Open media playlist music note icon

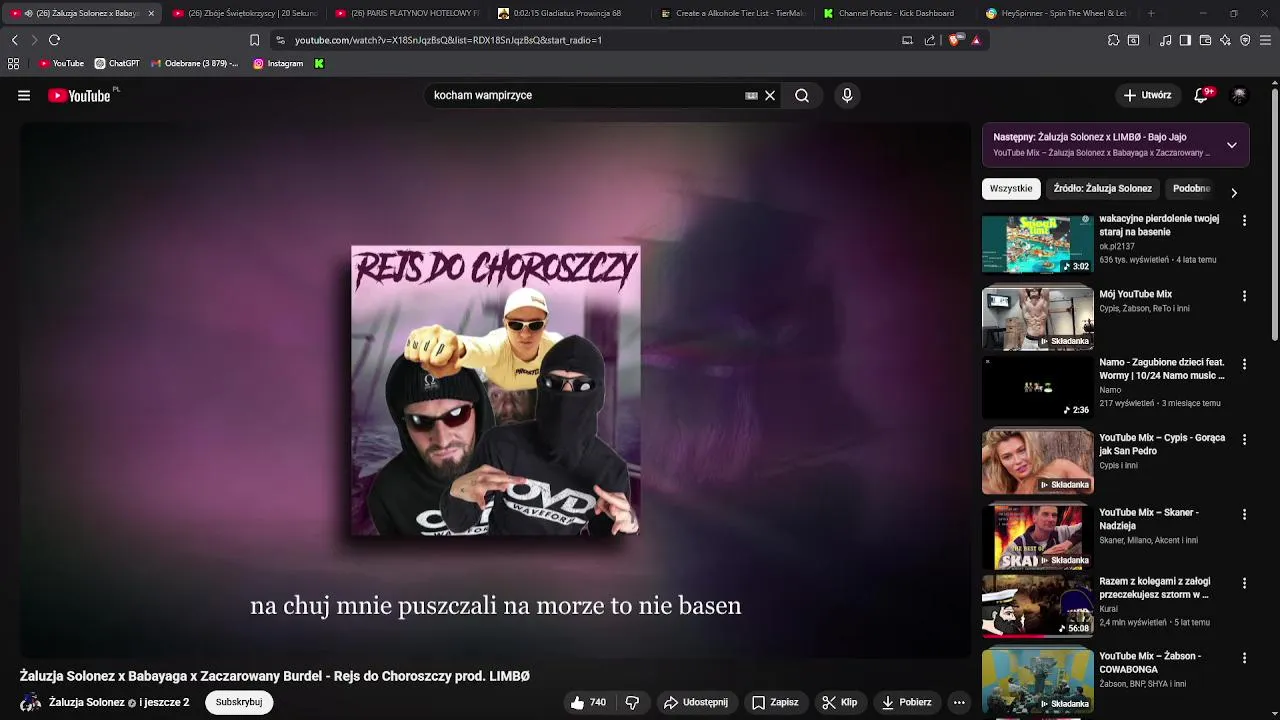point(1165,40)
